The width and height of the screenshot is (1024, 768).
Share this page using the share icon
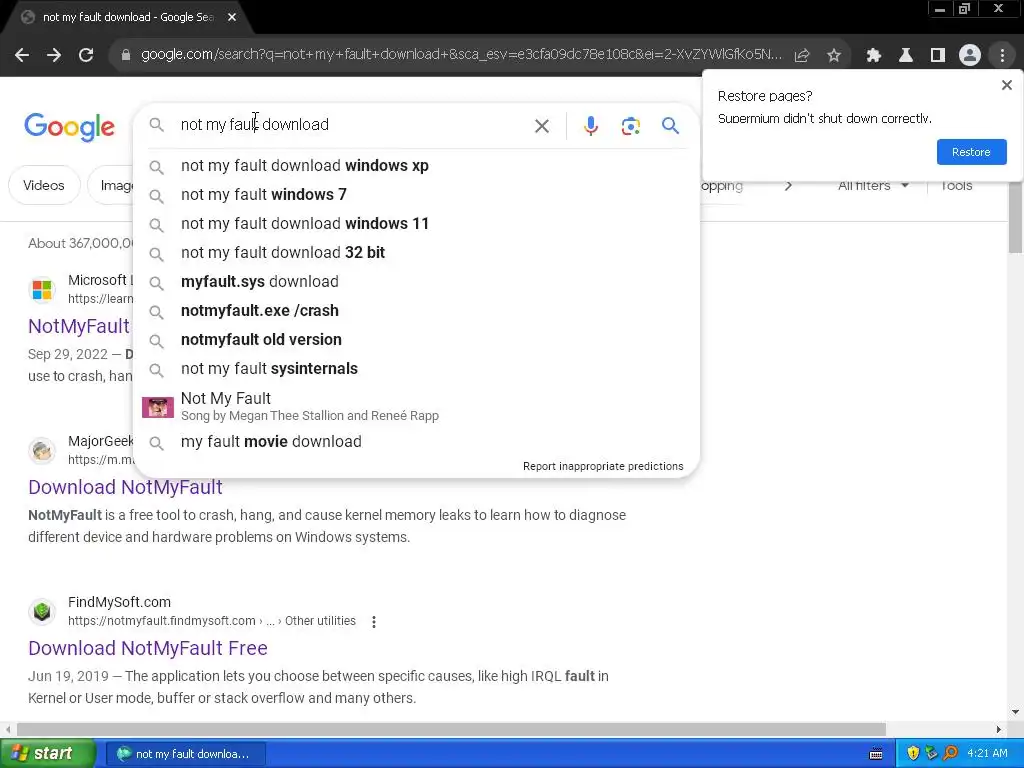[802, 55]
